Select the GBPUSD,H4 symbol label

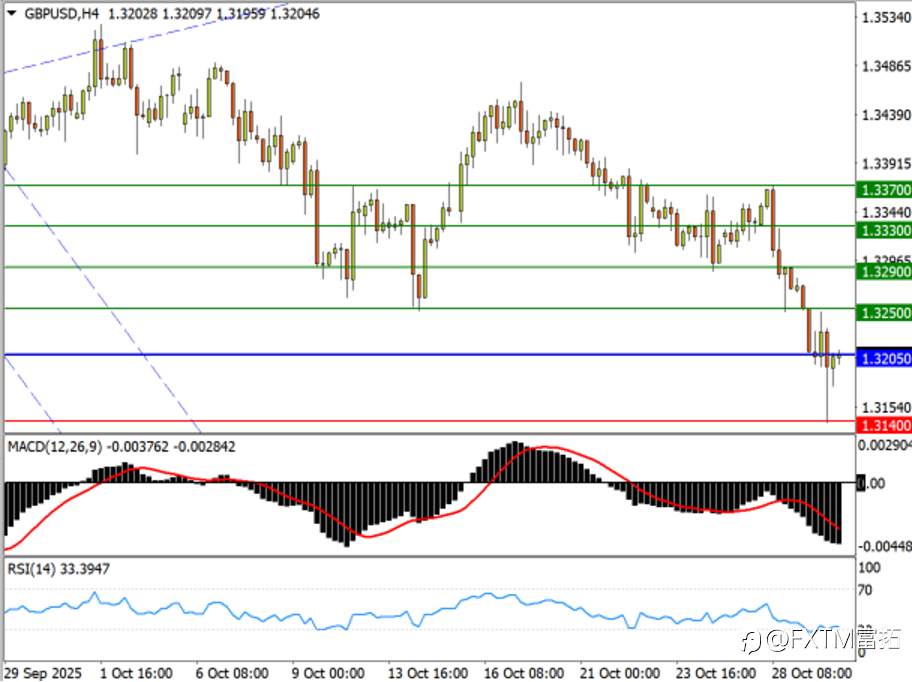(62, 13)
